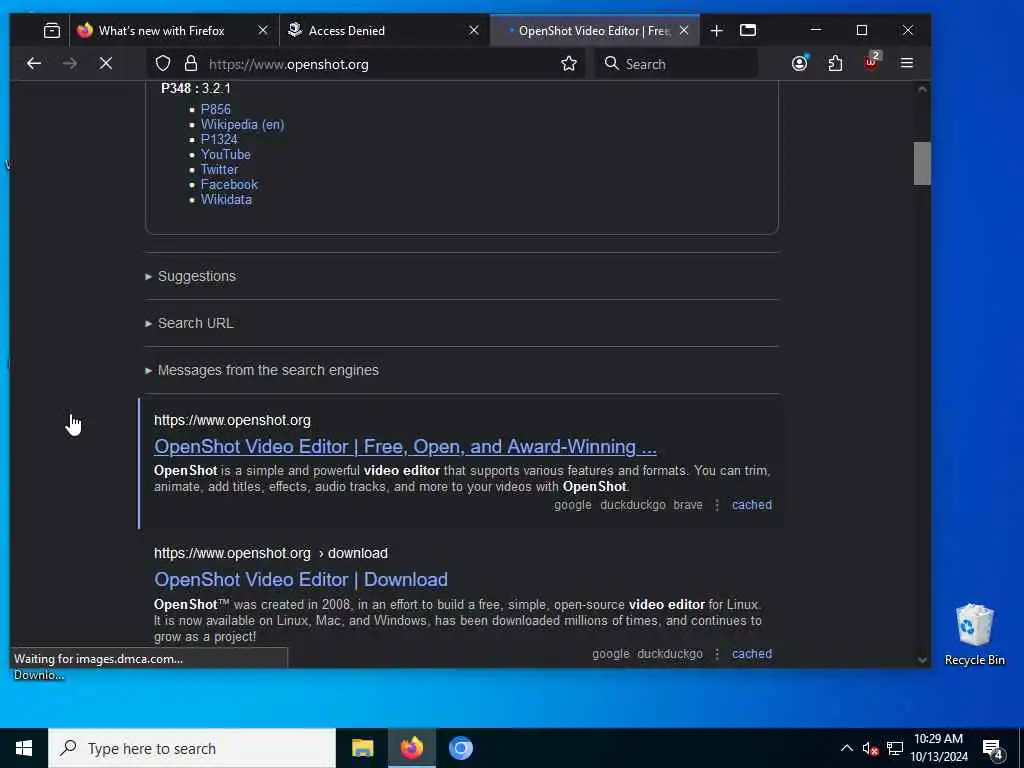Switch to What's new with Firefox tab
The width and height of the screenshot is (1024, 768).
pyautogui.click(x=161, y=31)
